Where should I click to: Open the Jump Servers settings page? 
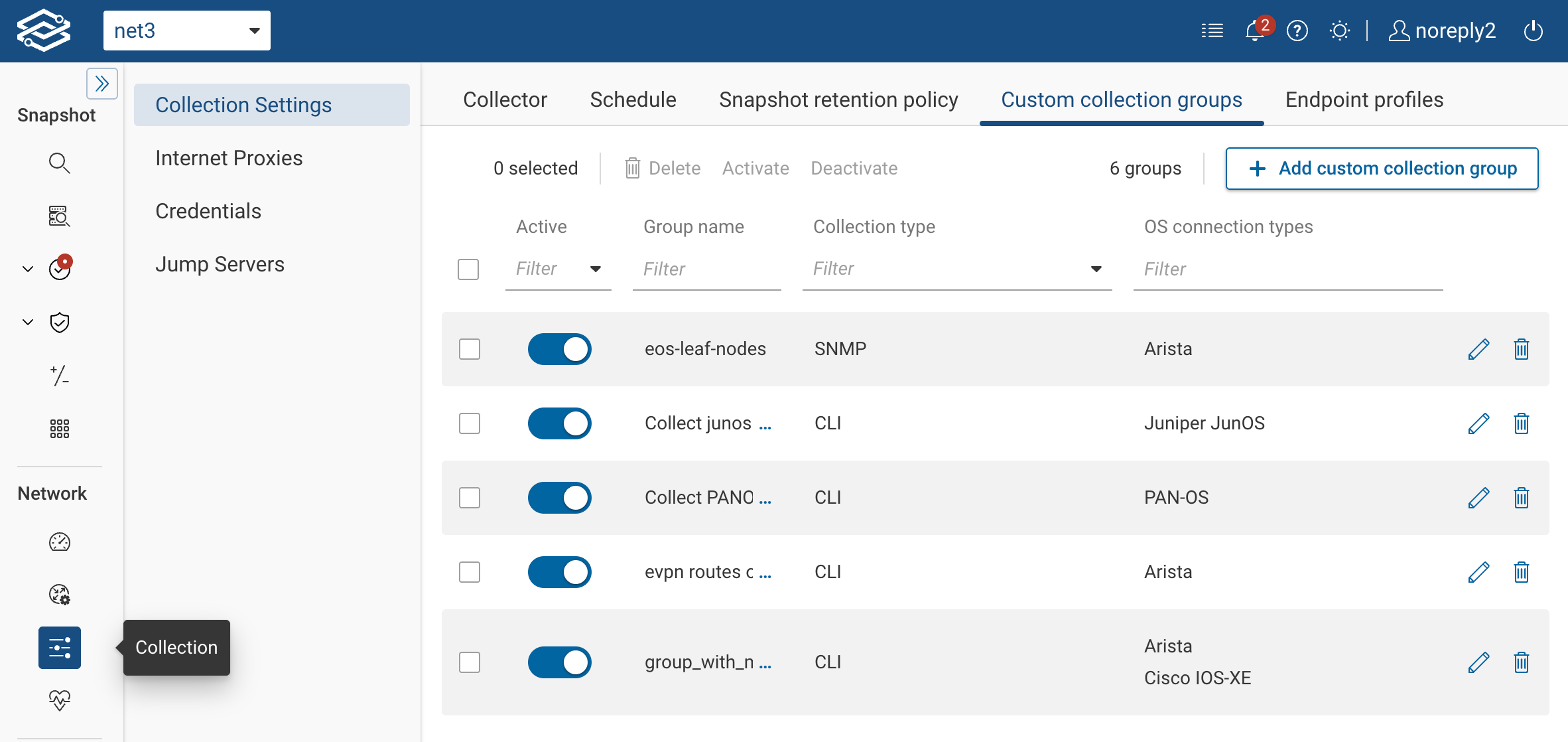pyautogui.click(x=220, y=263)
